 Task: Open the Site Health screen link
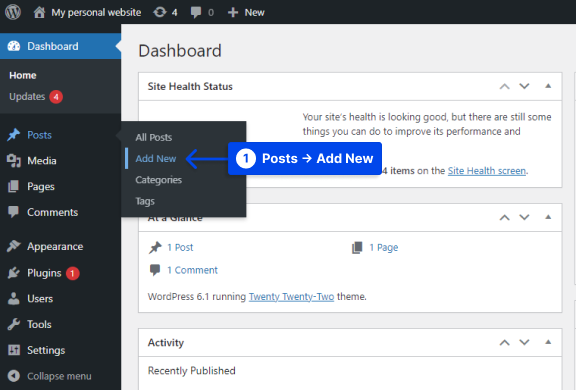pos(487,171)
